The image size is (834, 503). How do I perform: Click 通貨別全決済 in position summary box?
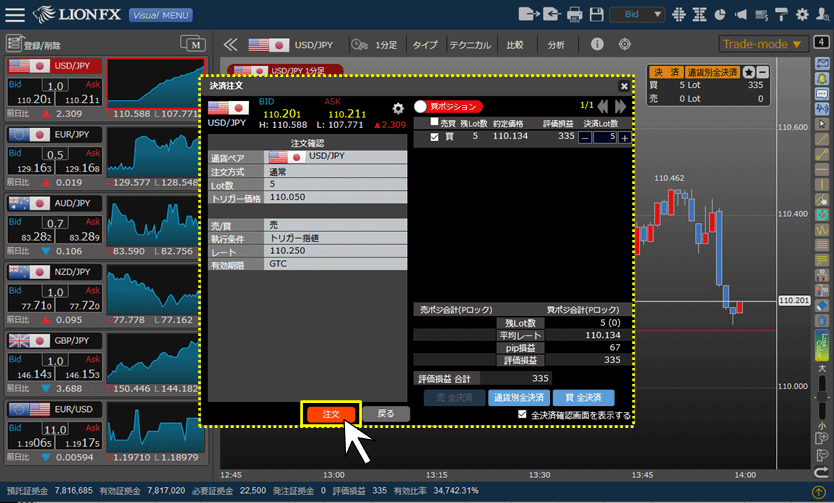tap(713, 72)
